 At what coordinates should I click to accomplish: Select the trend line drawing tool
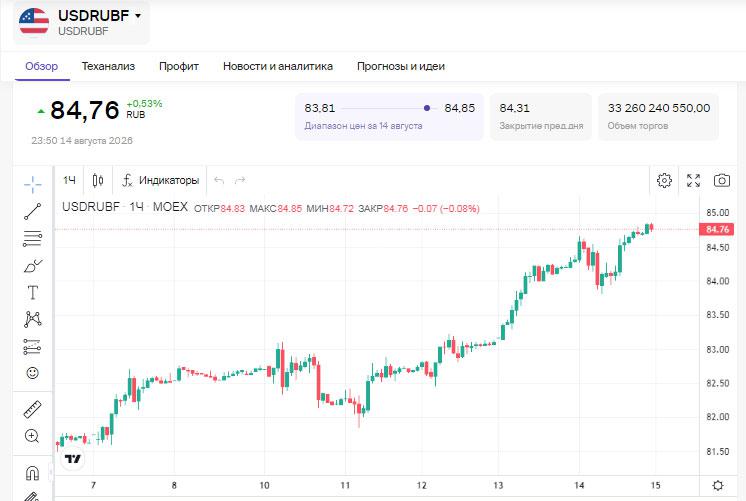click(x=32, y=211)
